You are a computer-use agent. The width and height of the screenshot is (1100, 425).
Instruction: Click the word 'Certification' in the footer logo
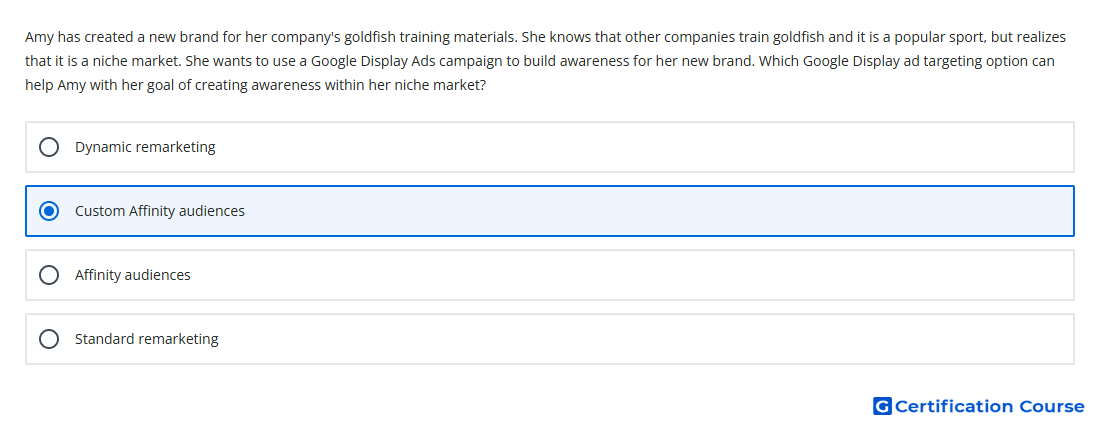(954, 406)
